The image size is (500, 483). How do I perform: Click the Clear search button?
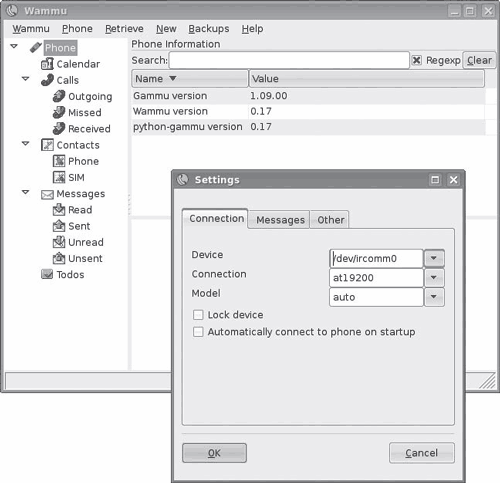[479, 60]
